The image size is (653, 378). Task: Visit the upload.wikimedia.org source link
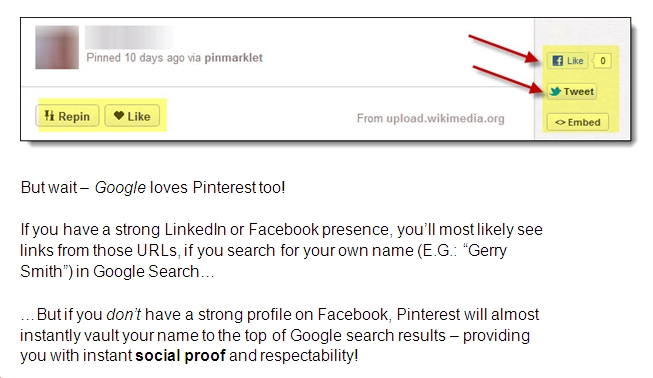[x=445, y=119]
